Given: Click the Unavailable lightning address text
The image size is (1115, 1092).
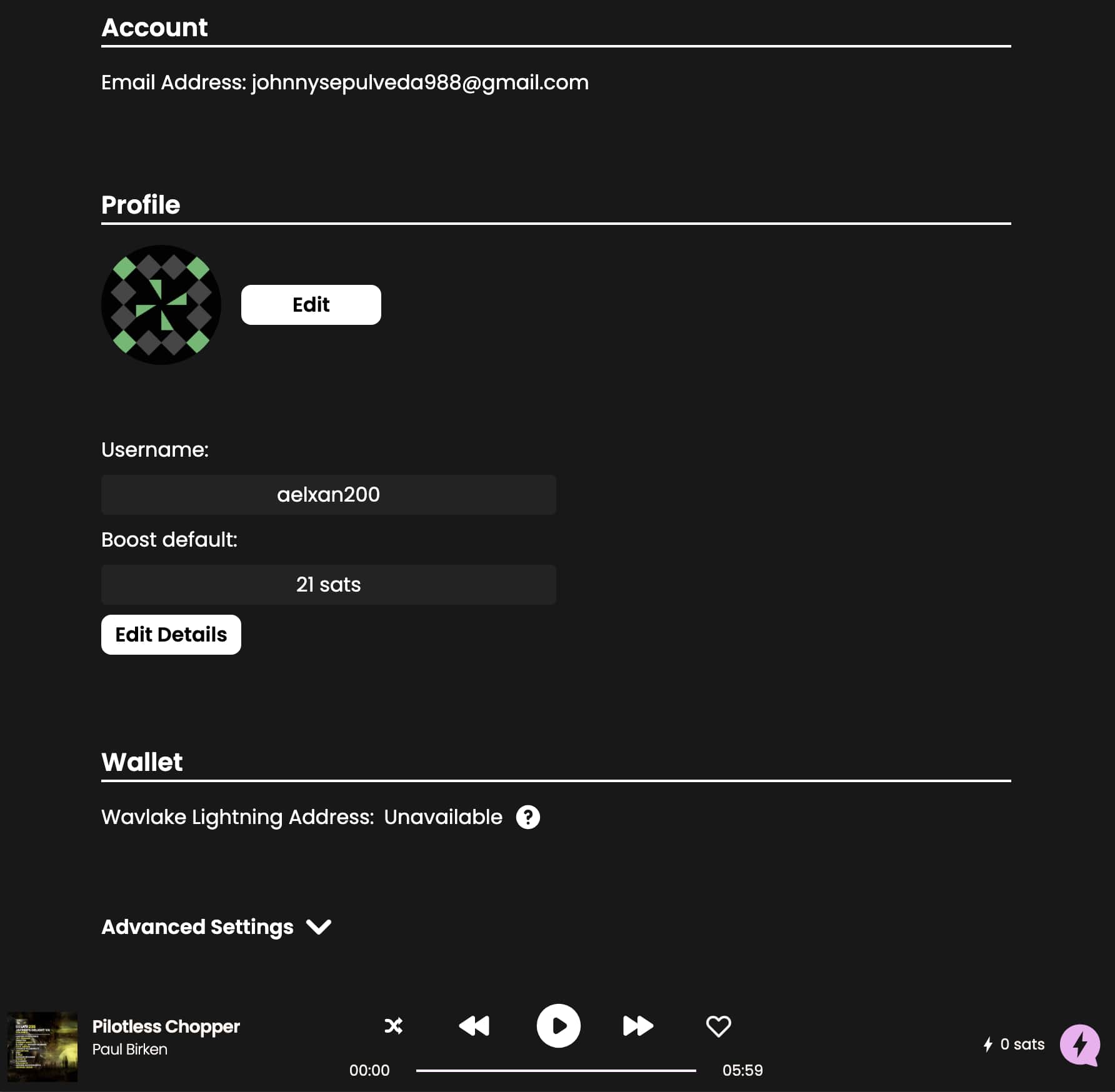Looking at the screenshot, I should [443, 817].
